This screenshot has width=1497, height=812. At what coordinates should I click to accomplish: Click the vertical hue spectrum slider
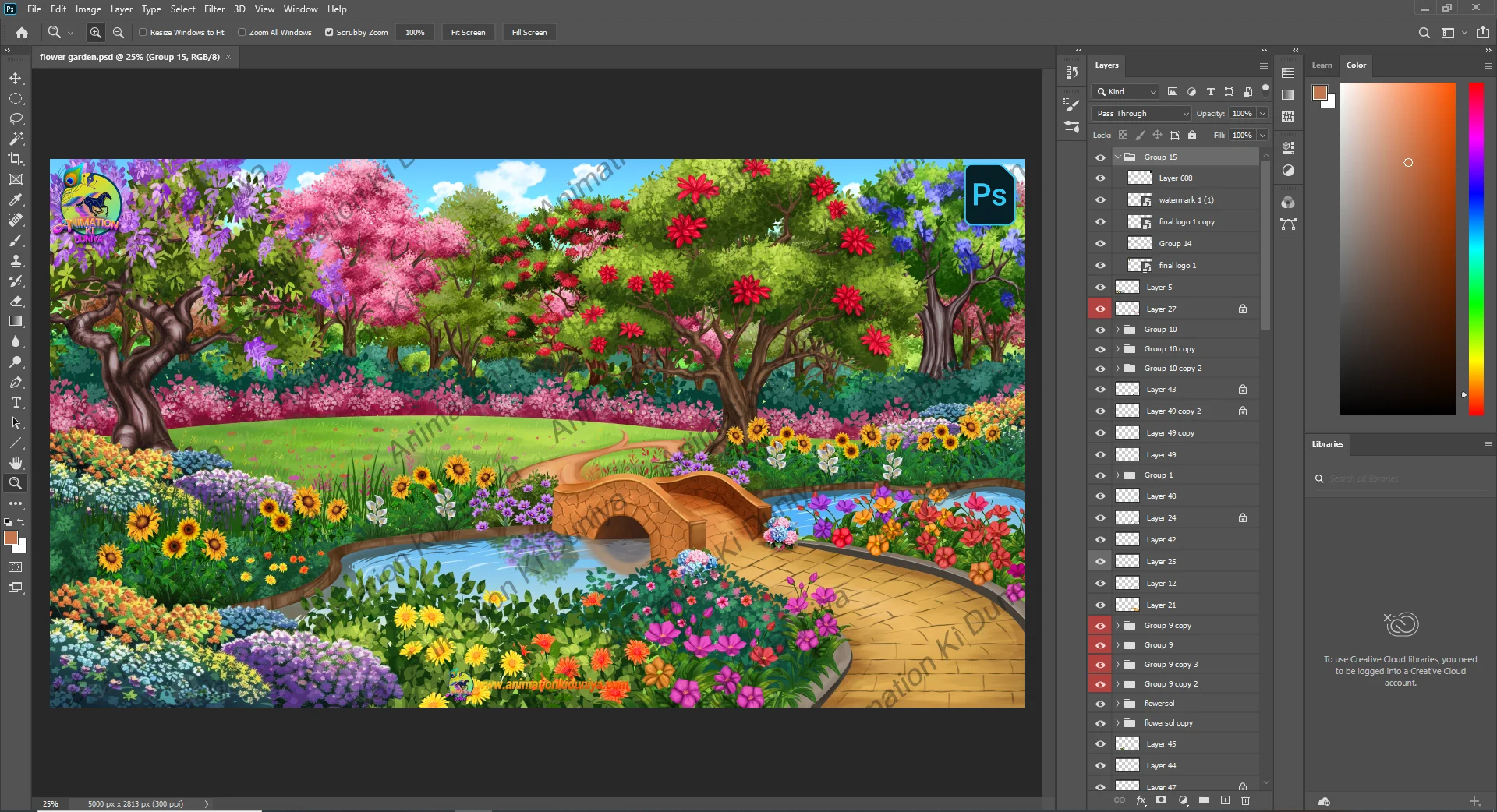tap(1476, 249)
